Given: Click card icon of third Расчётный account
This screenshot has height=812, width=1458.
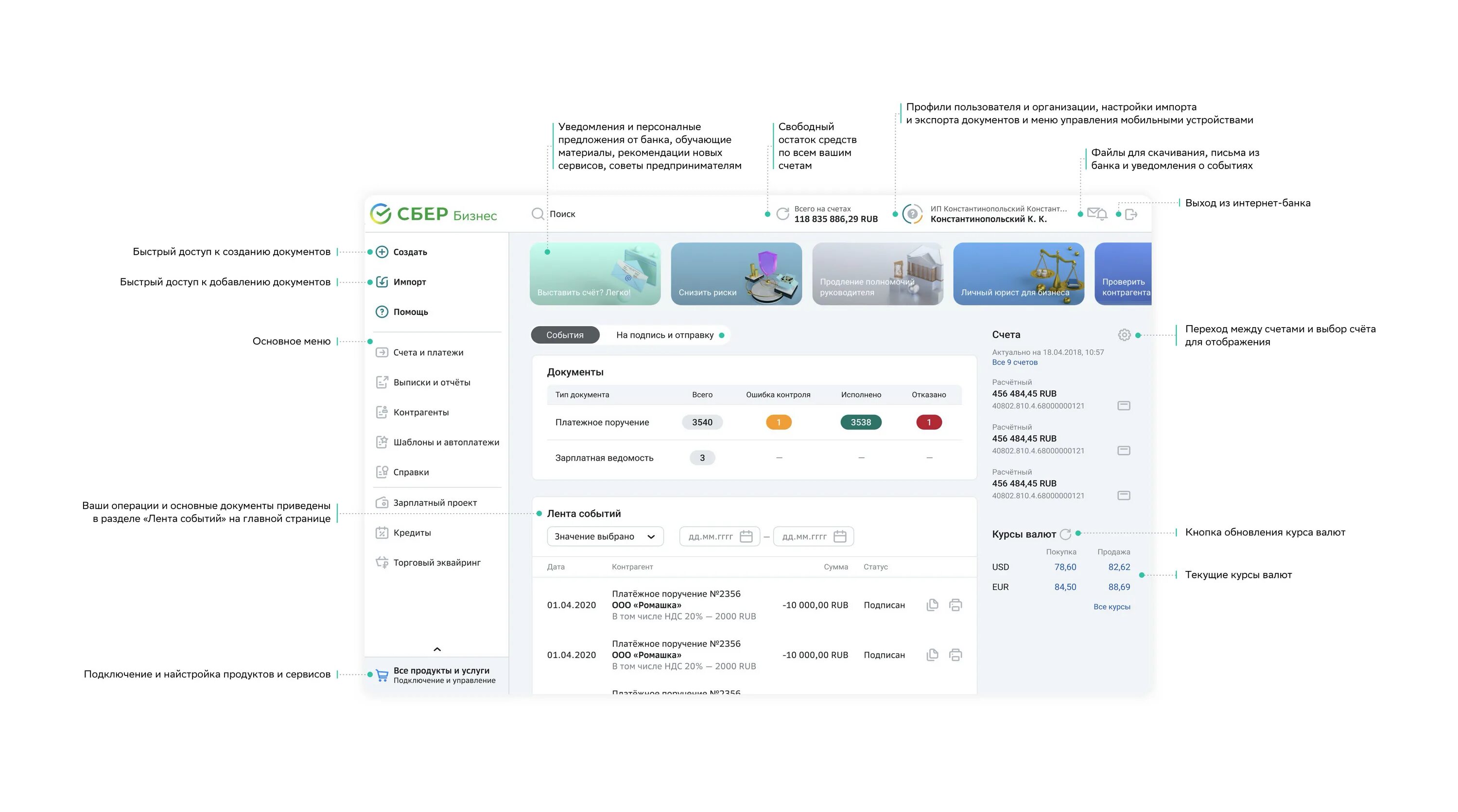Looking at the screenshot, I should click(1124, 496).
